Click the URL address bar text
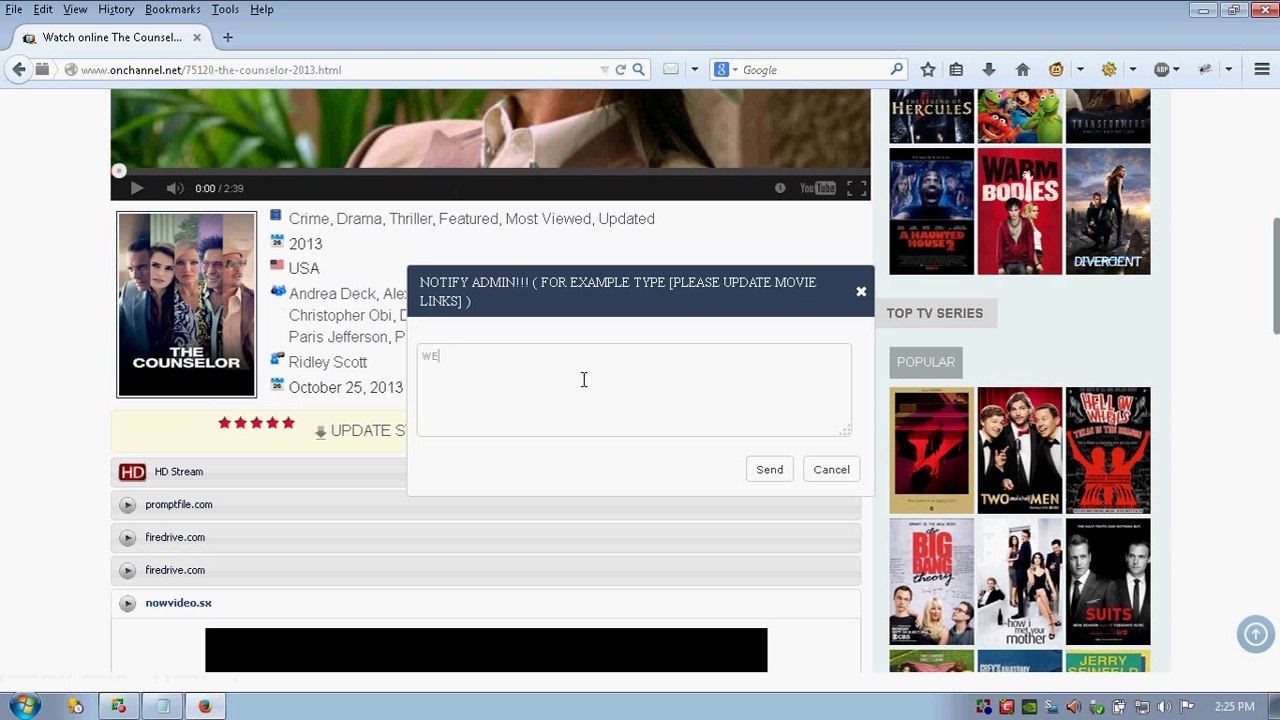The image size is (1280, 720). (x=211, y=70)
